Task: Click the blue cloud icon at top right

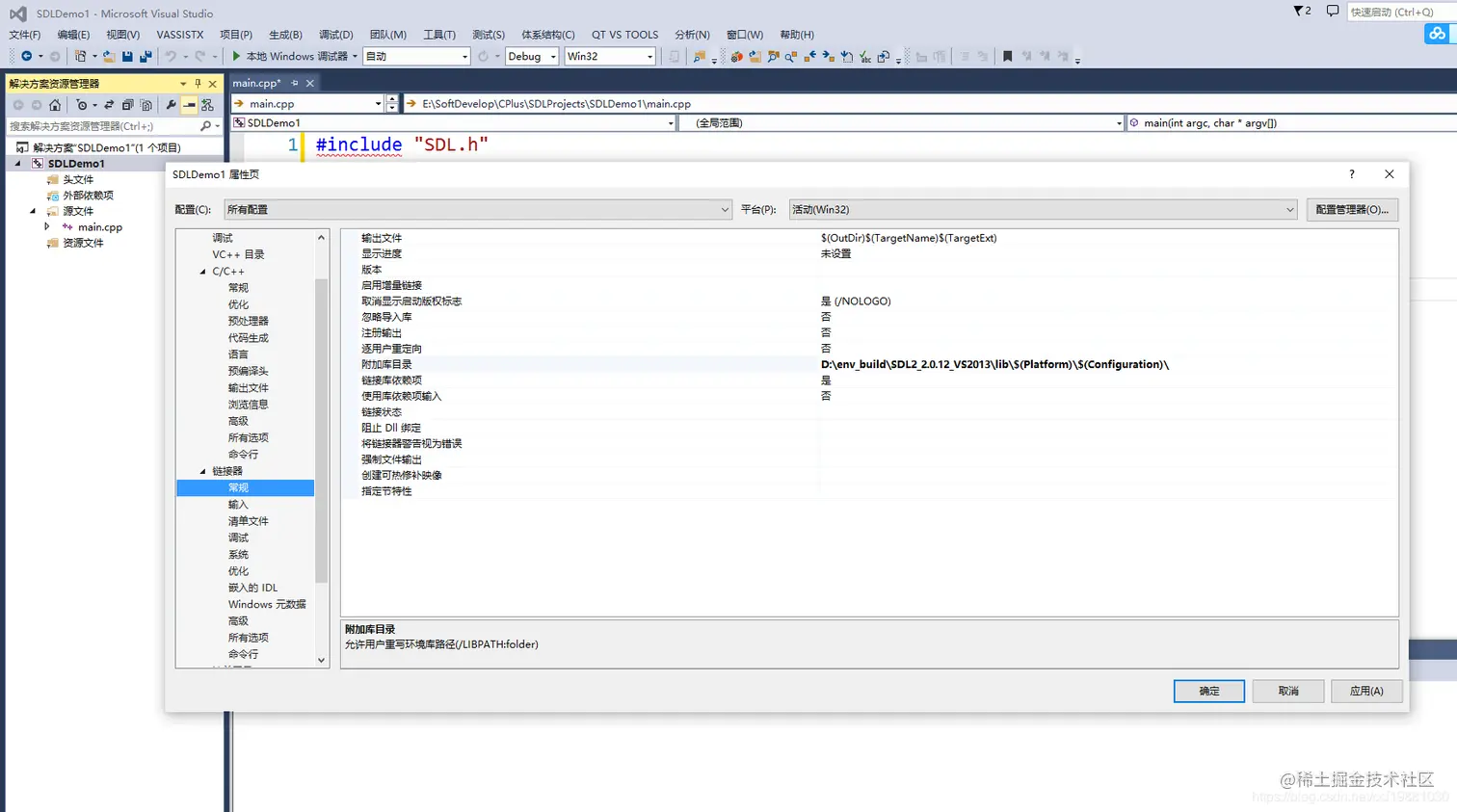Action: 1437,34
